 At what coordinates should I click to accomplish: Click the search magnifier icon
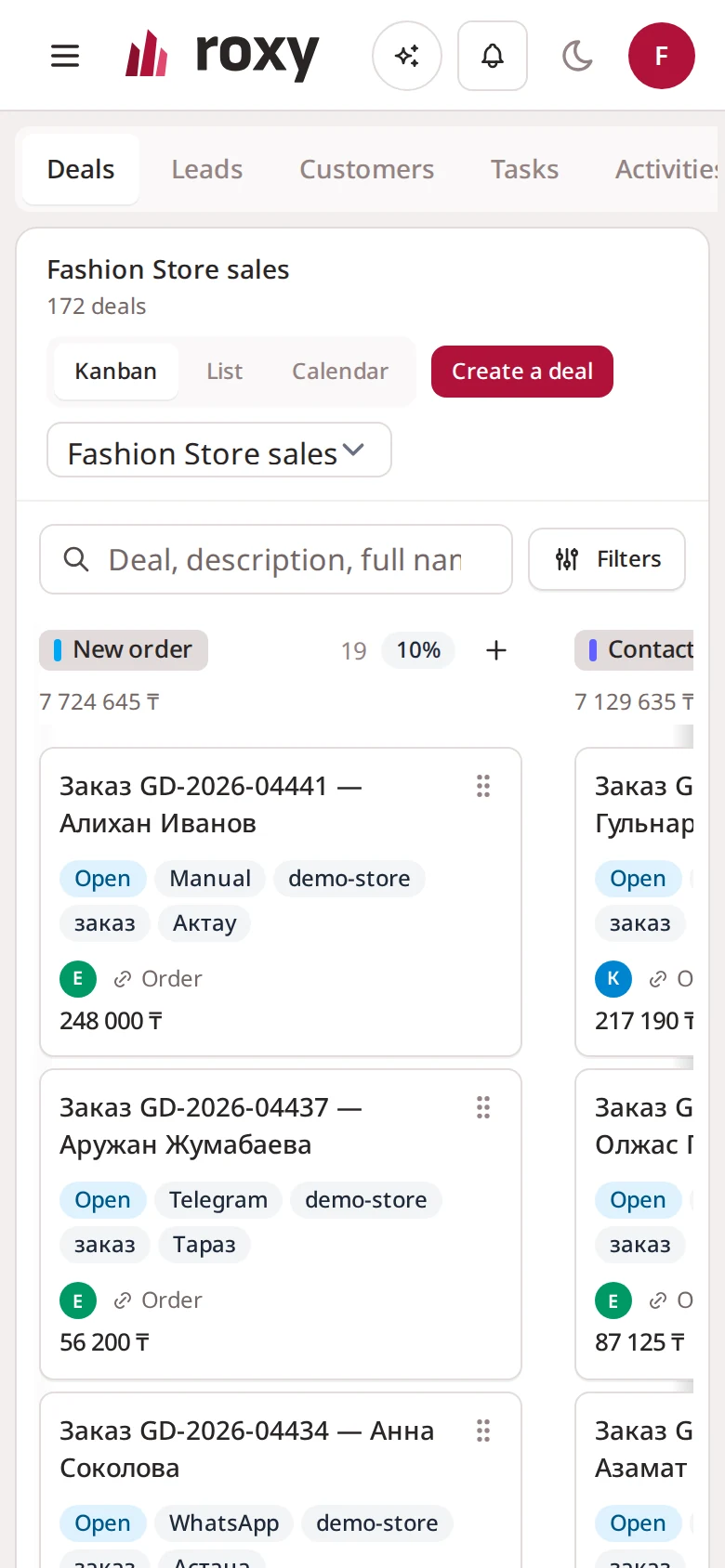click(x=76, y=559)
